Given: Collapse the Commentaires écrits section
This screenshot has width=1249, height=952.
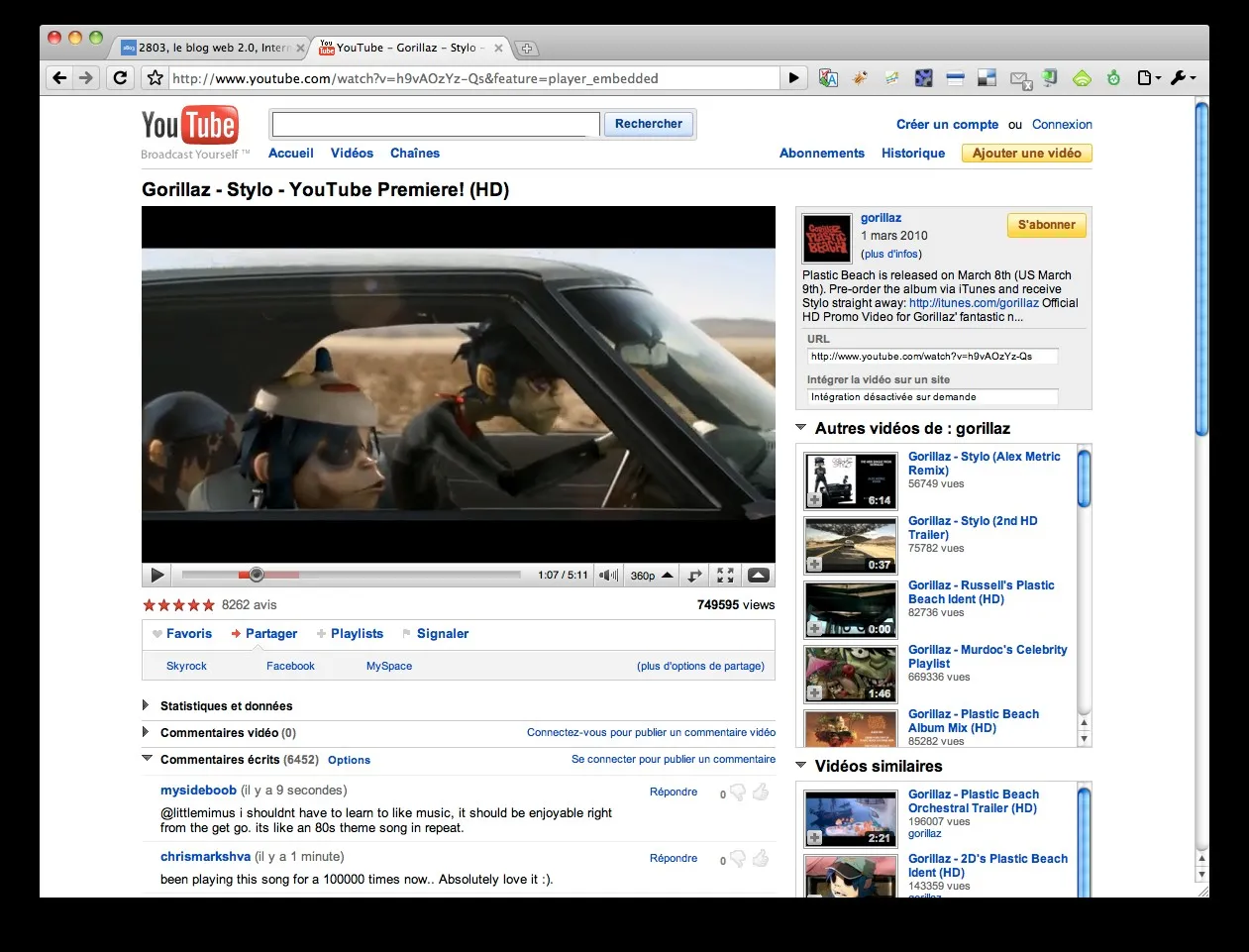Looking at the screenshot, I should [147, 759].
